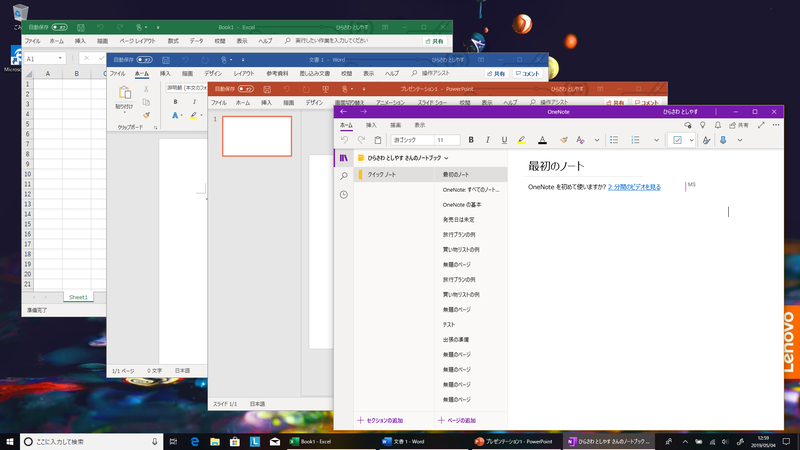The height and width of the screenshot is (450, 800).
Task: Open Microsoft Edge from the taskbar
Action: pyautogui.click(x=194, y=442)
